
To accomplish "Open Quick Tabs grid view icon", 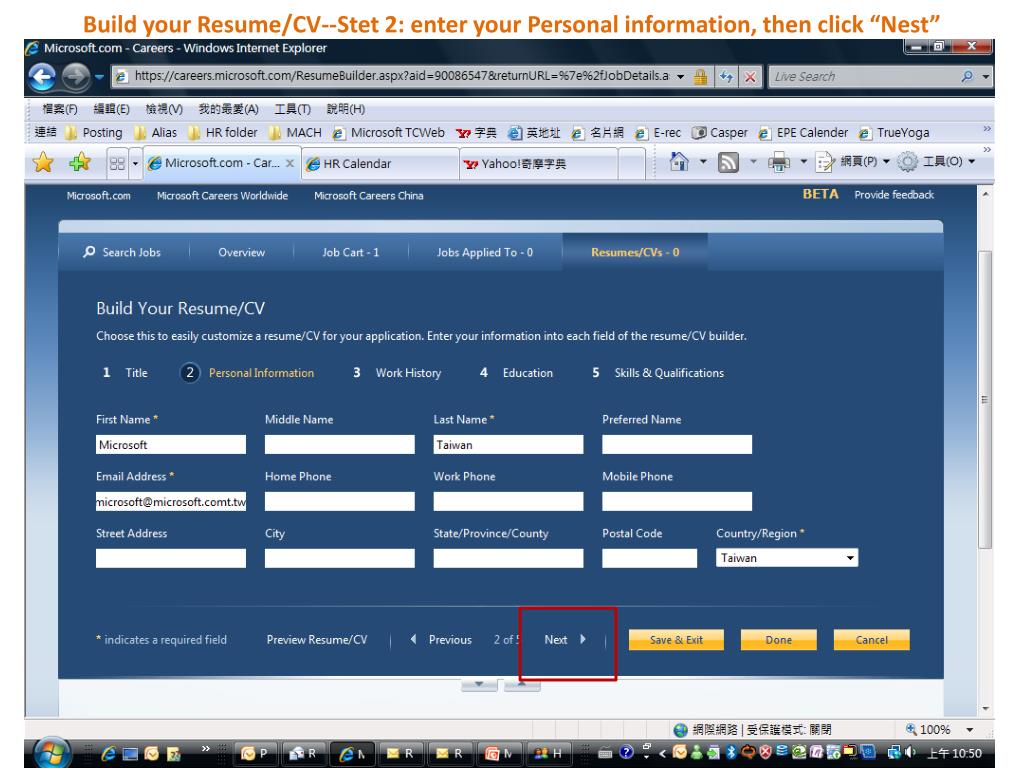I will (x=117, y=163).
